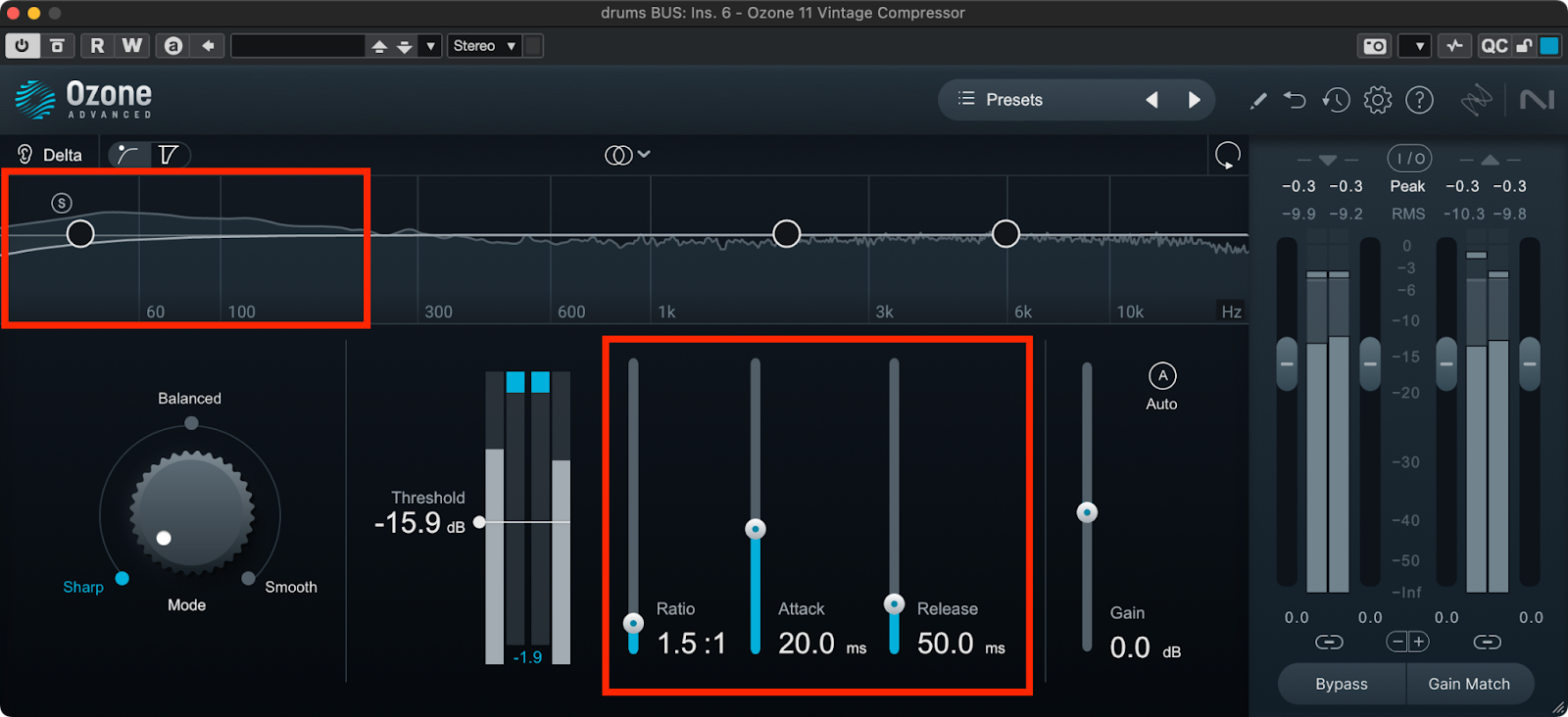This screenshot has height=717, width=1568.
Task: Click the sidechain S icon on spectrum
Action: 62,203
